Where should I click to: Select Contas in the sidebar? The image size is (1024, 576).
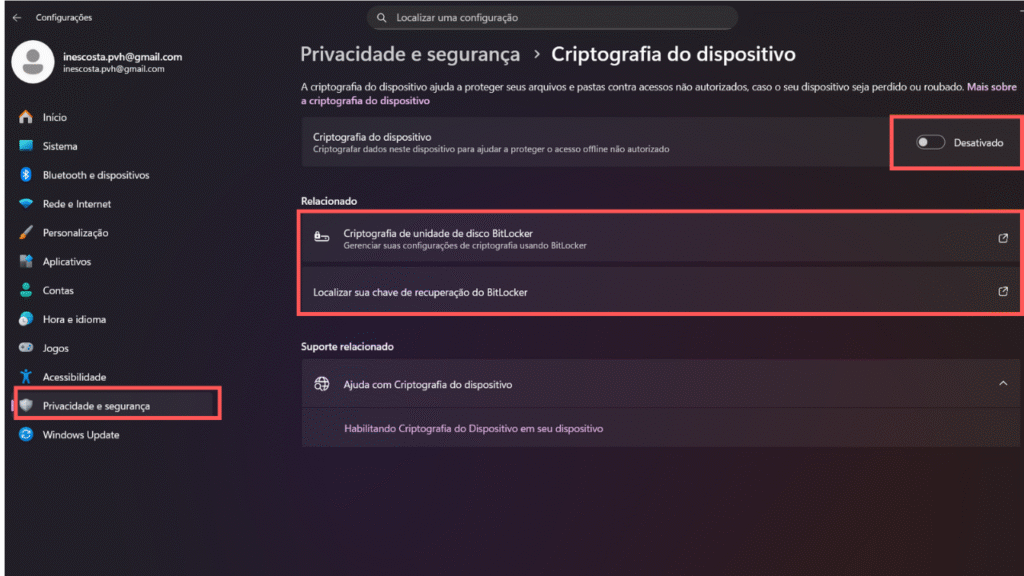pyautogui.click(x=58, y=291)
